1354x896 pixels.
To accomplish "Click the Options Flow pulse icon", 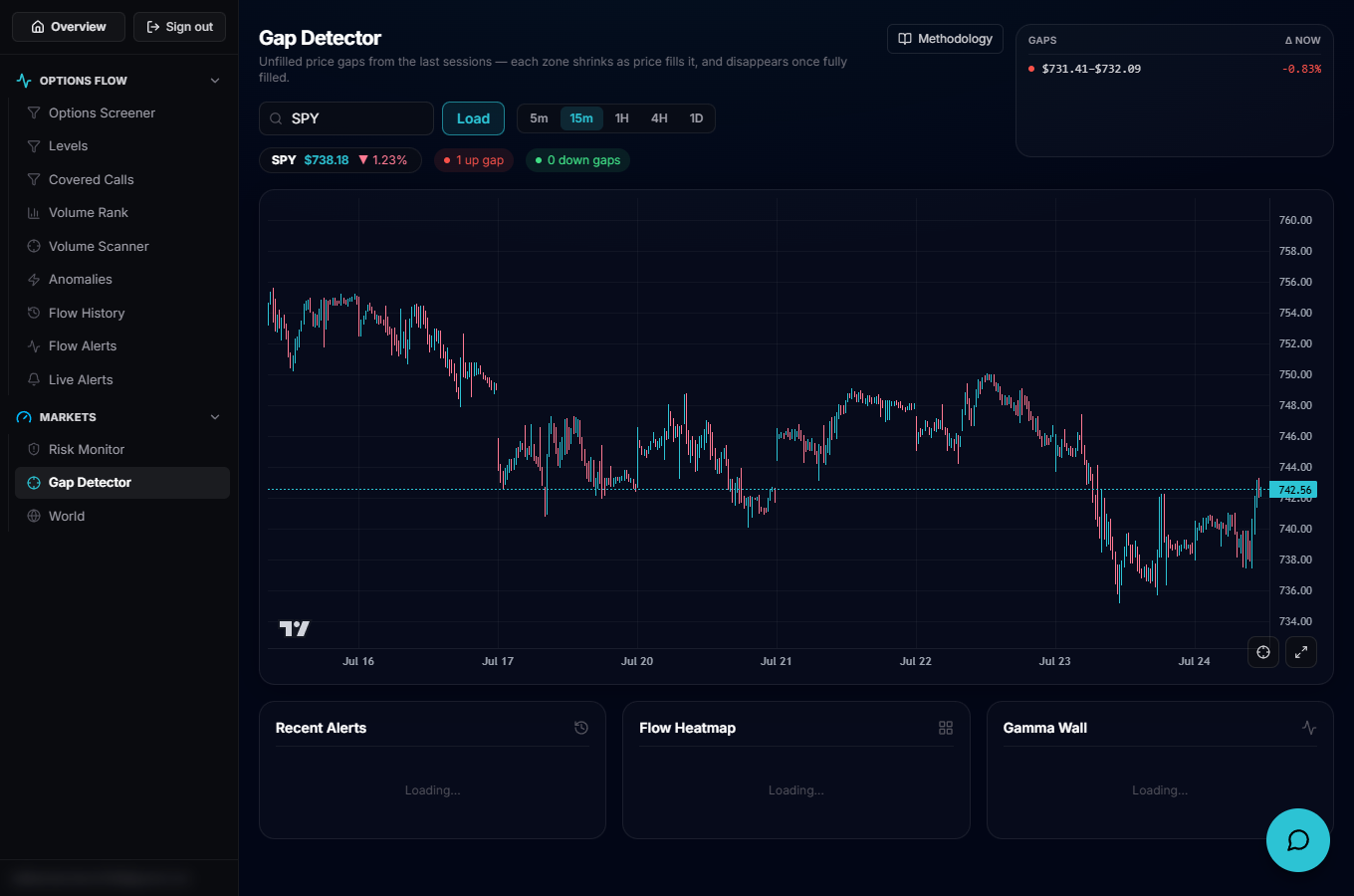I will pos(24,81).
